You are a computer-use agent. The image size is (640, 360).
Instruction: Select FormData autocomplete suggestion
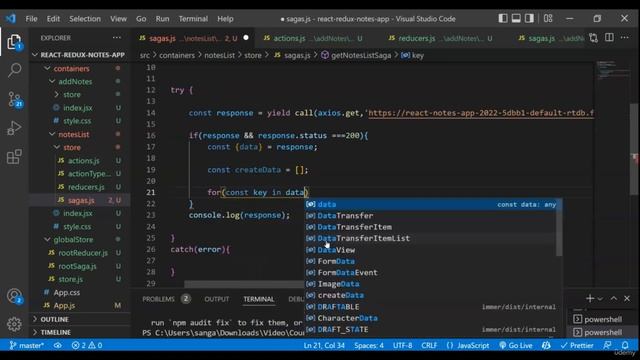click(431, 261)
